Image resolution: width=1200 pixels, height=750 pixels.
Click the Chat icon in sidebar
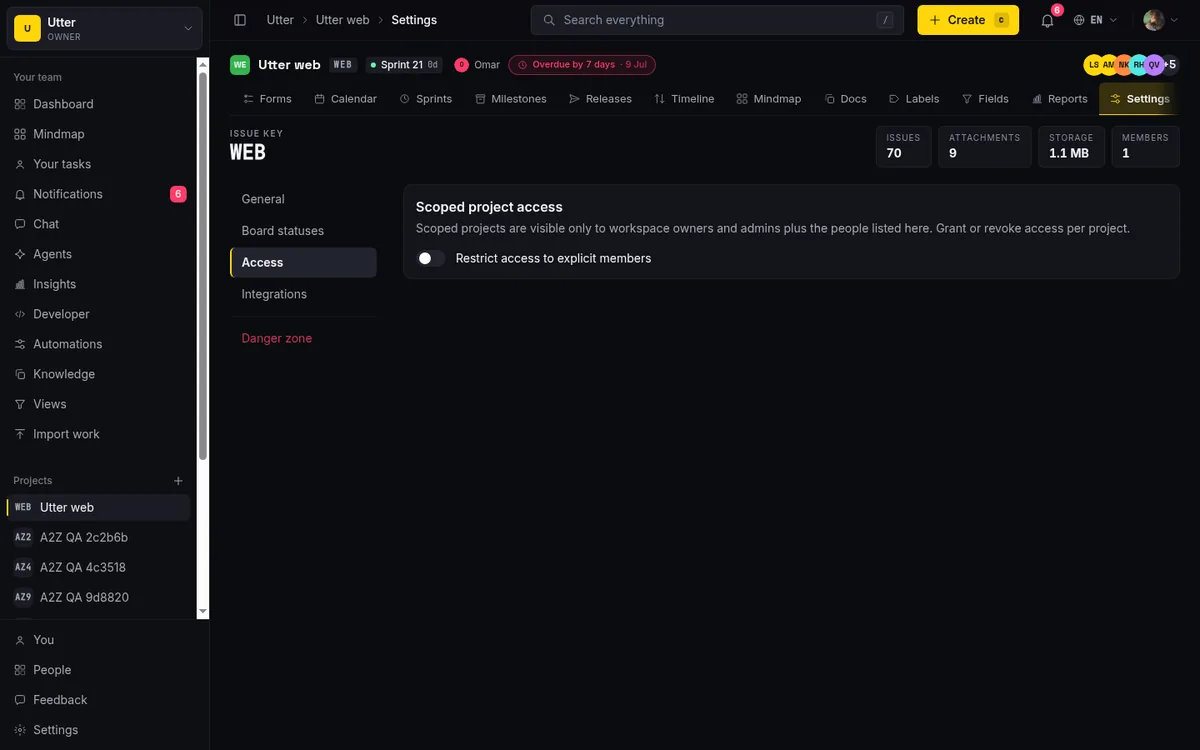(20, 224)
